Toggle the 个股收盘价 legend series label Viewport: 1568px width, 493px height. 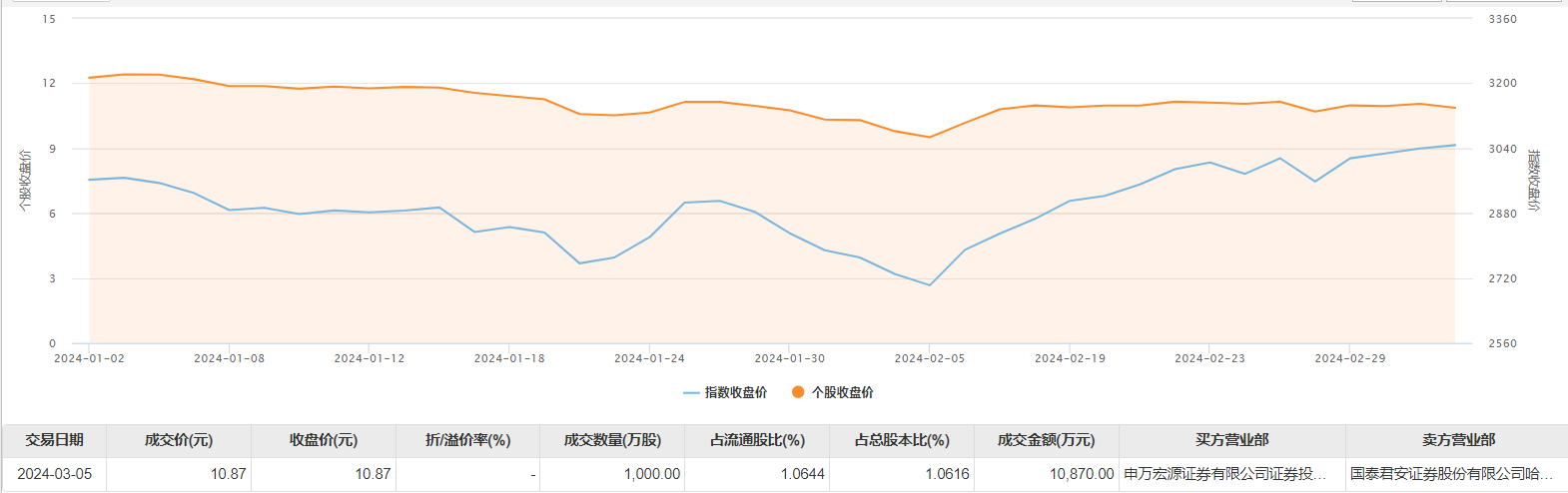click(842, 392)
